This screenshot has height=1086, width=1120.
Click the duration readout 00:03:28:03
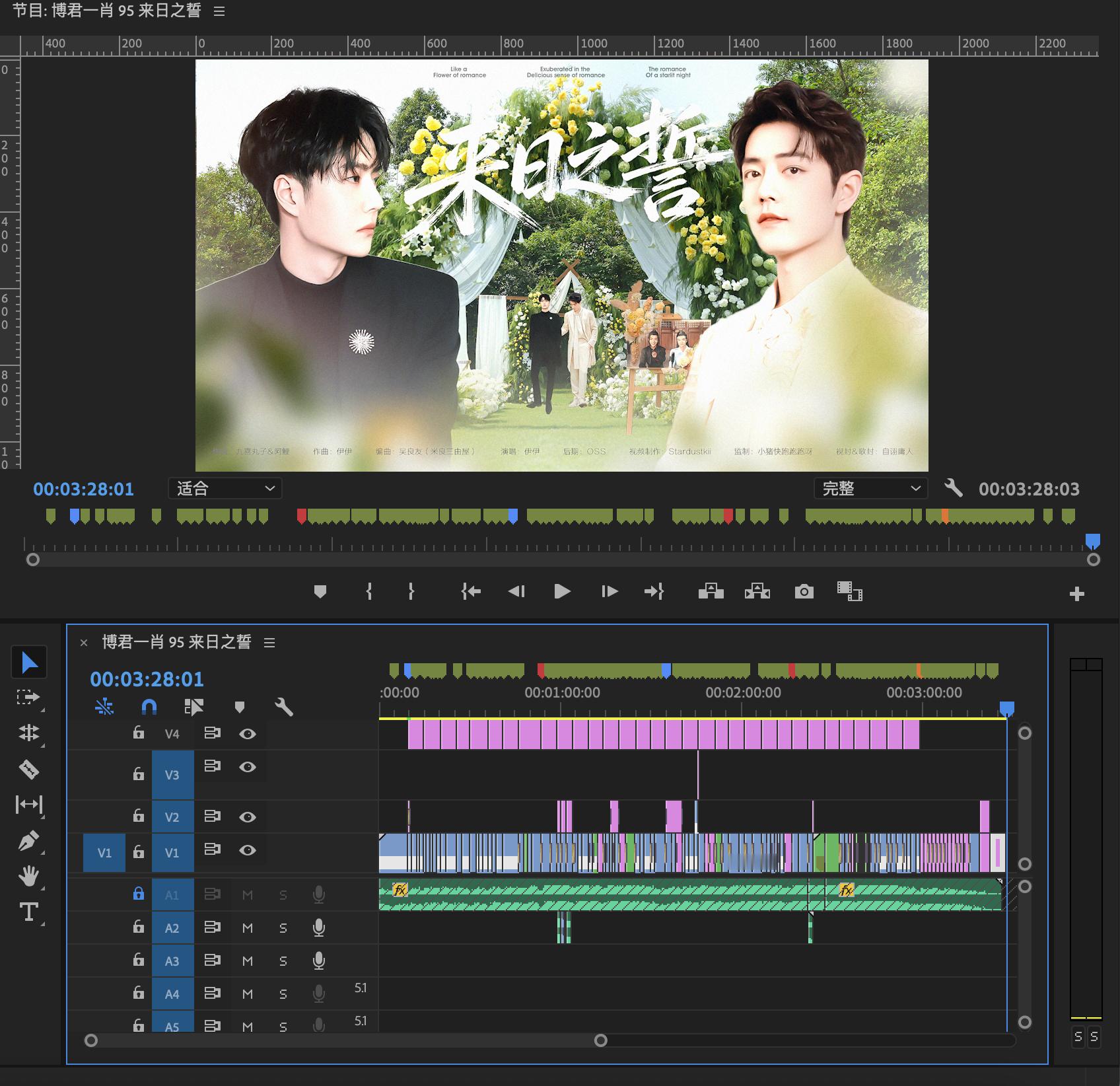[x=1029, y=489]
